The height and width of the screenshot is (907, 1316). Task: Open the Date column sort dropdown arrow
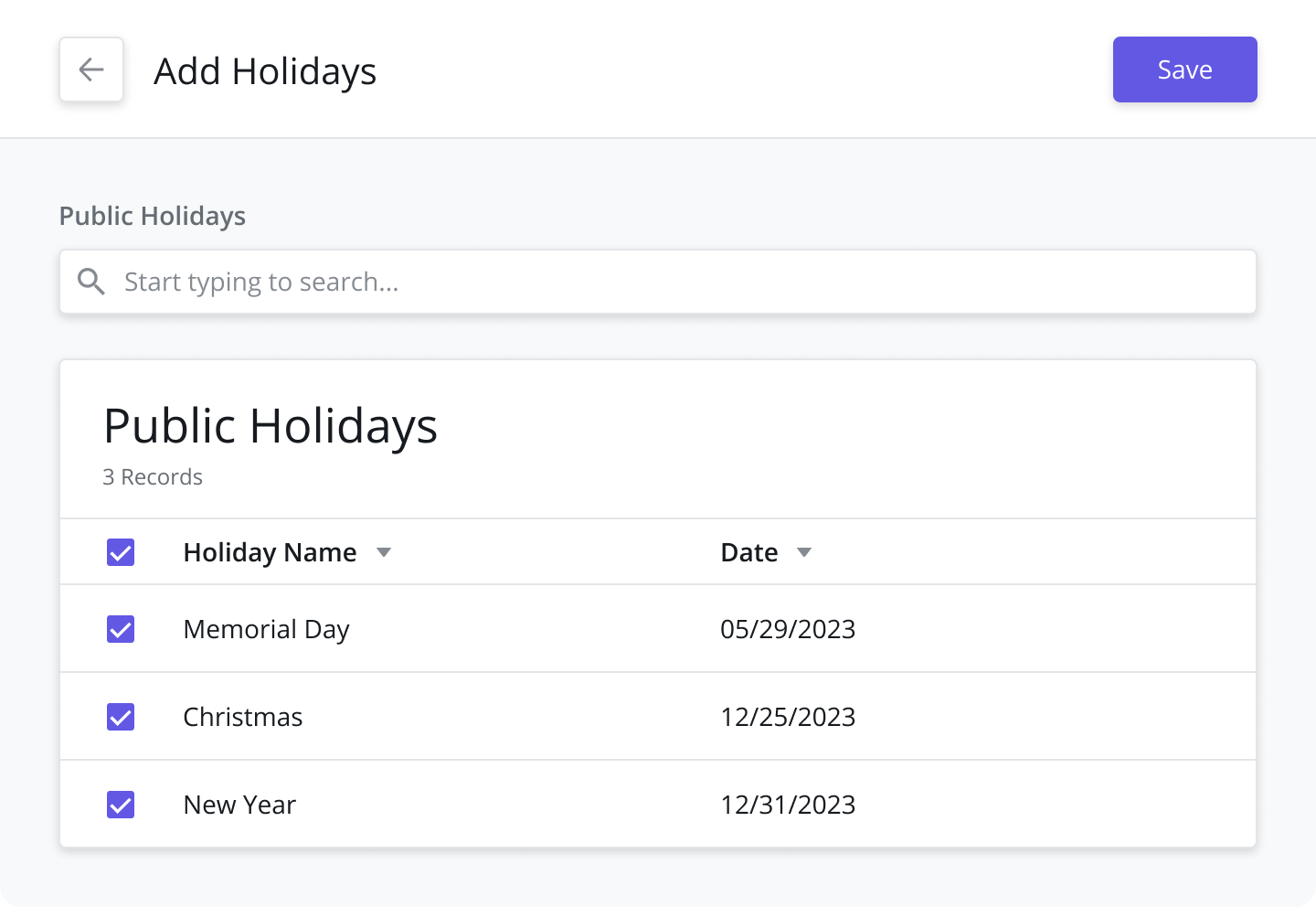(x=804, y=552)
